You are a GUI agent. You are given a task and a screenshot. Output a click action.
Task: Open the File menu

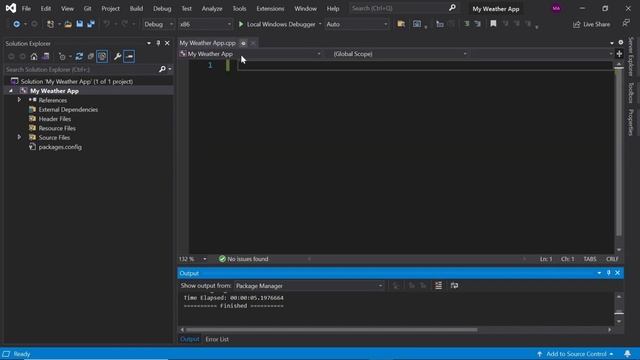point(26,9)
